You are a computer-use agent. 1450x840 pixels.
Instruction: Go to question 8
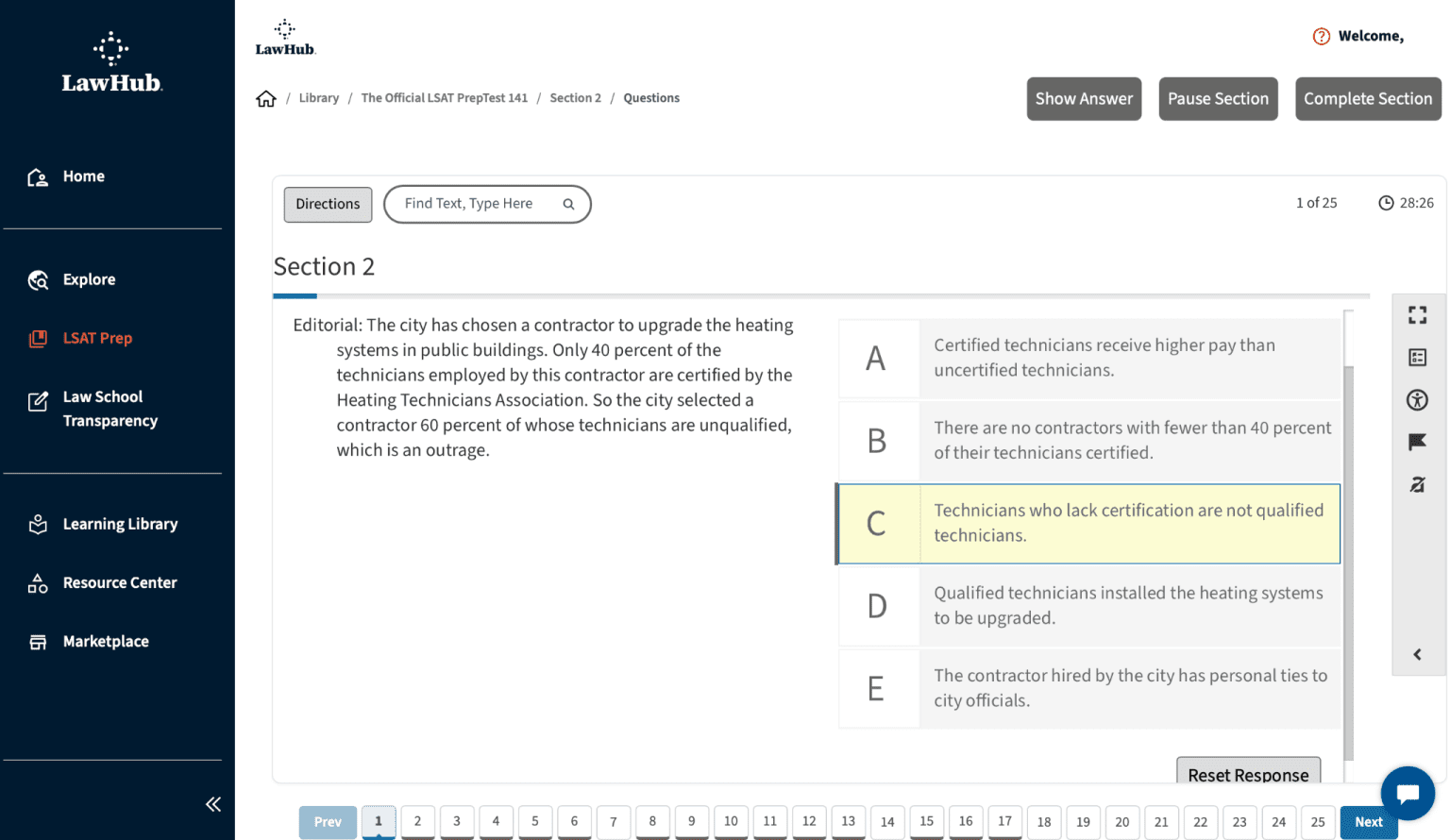(652, 822)
